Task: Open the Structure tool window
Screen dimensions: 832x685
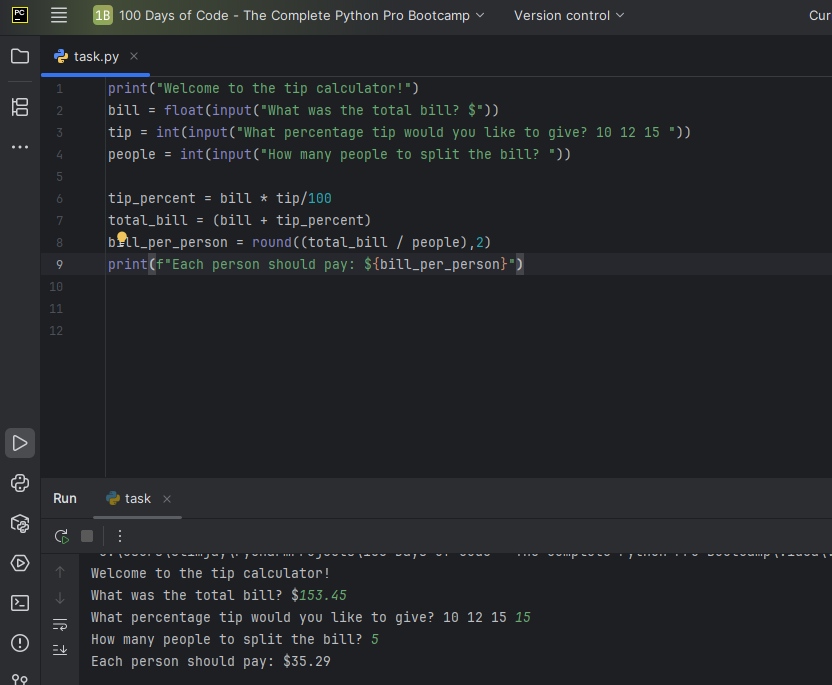Action: [x=20, y=107]
